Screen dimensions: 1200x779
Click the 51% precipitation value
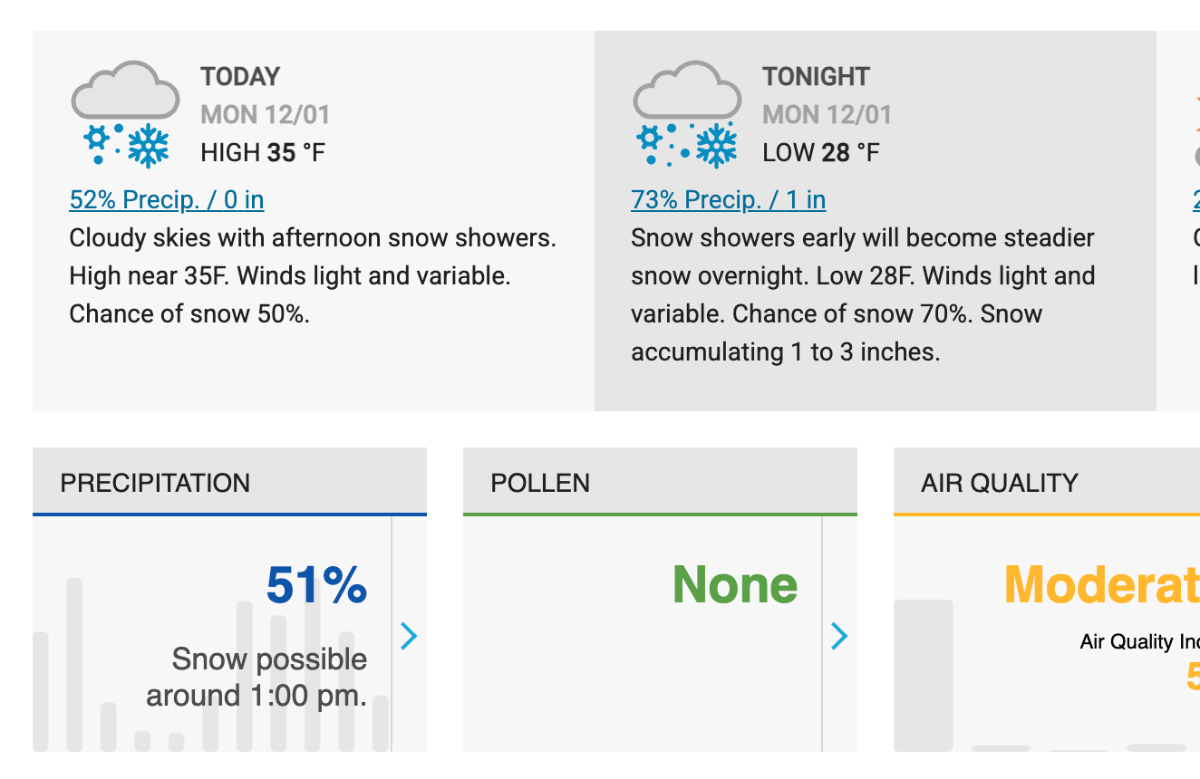click(316, 585)
